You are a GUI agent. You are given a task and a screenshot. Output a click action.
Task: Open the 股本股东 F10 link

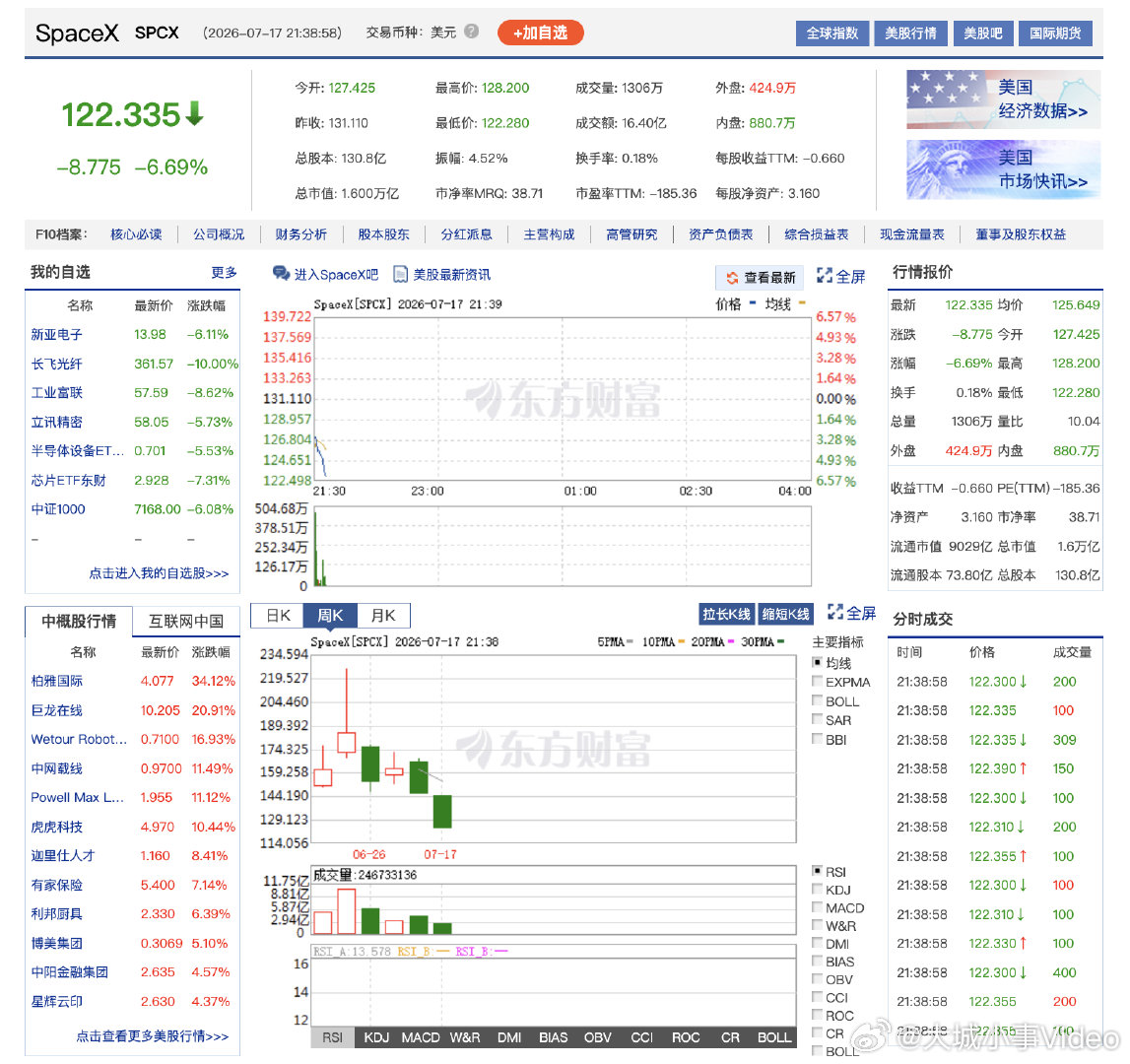click(383, 234)
